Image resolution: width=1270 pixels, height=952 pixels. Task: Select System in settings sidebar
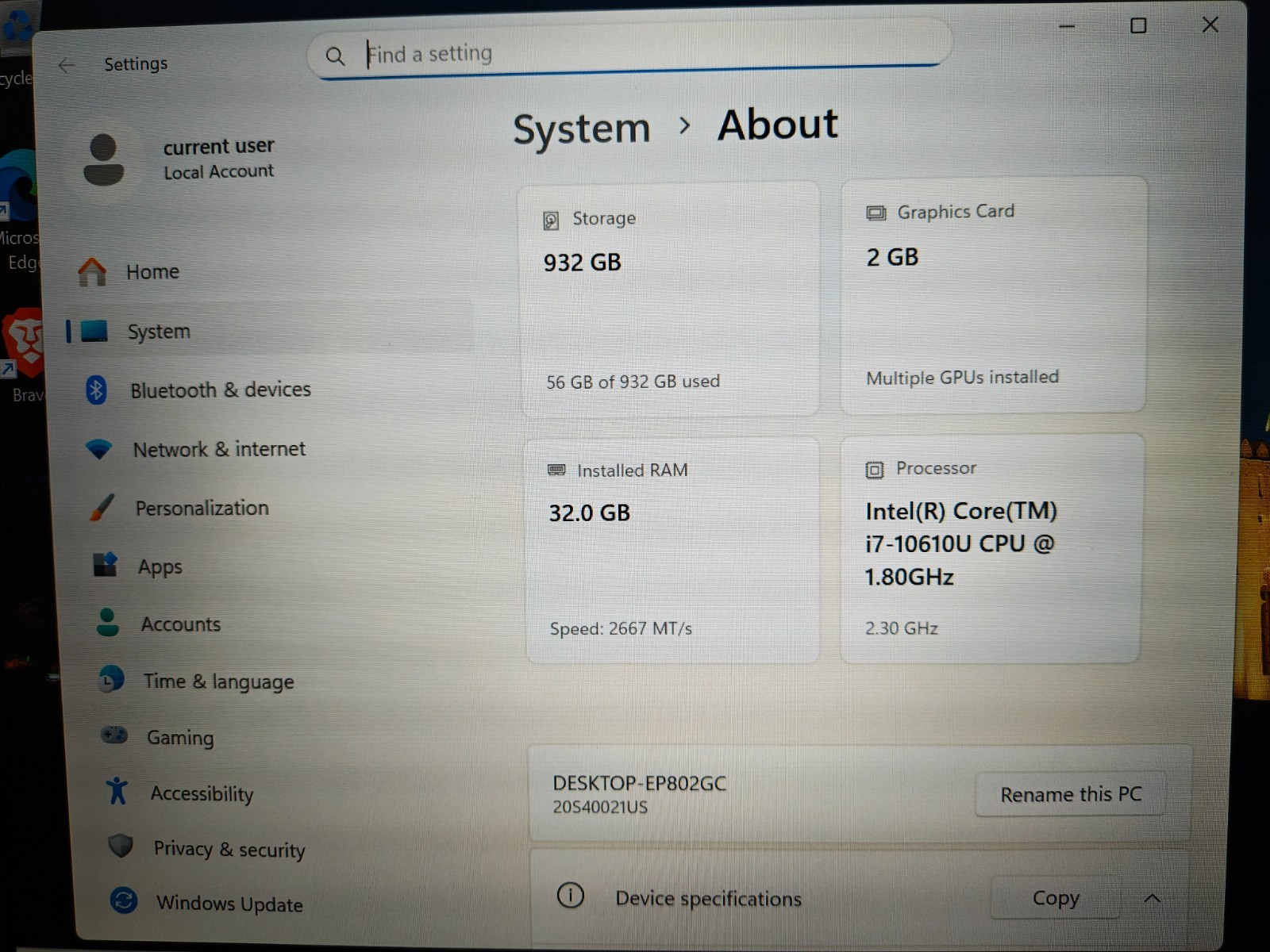point(270,331)
